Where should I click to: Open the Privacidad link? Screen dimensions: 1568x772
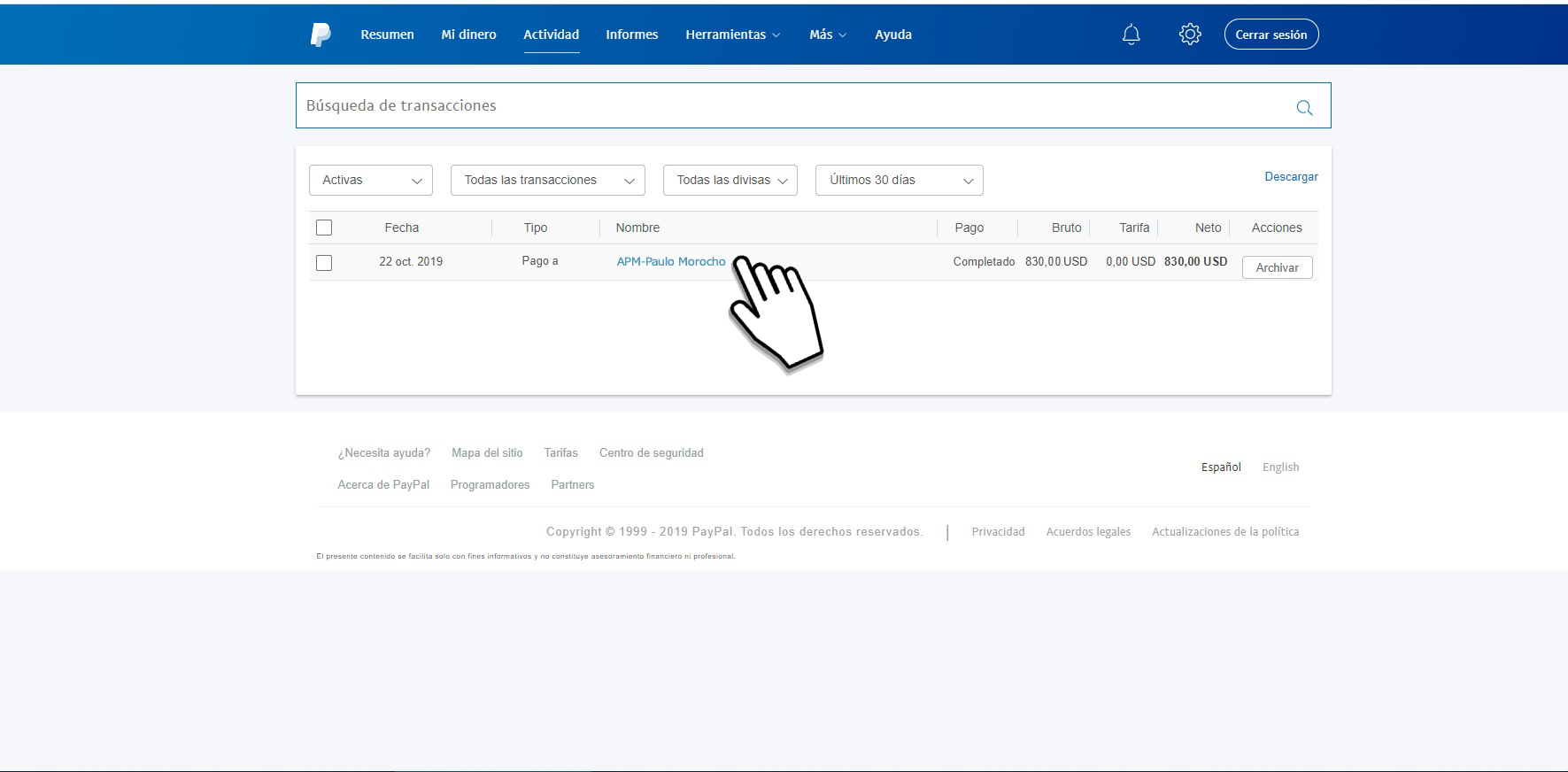(x=998, y=531)
